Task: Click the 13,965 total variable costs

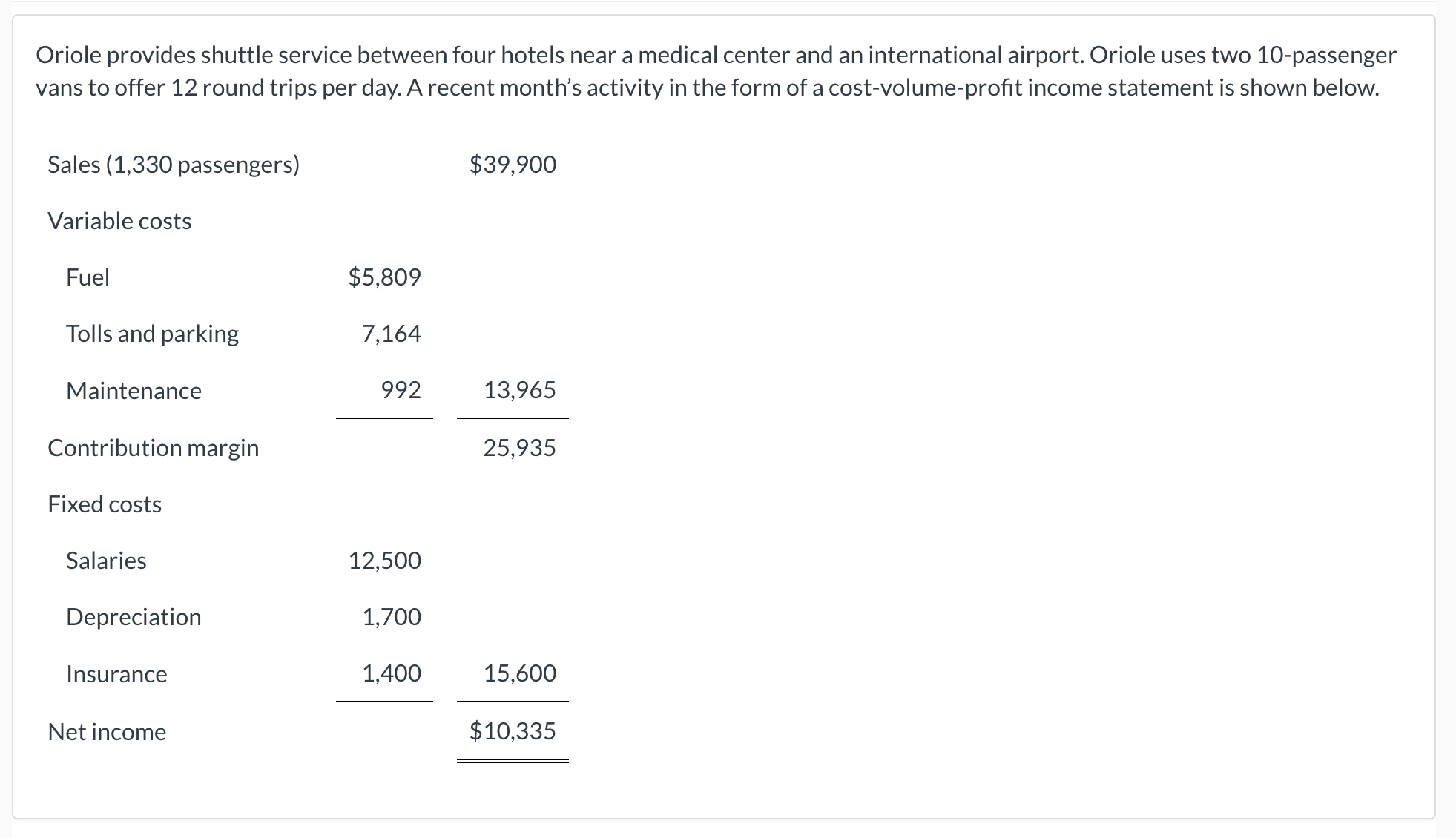Action: (x=519, y=390)
